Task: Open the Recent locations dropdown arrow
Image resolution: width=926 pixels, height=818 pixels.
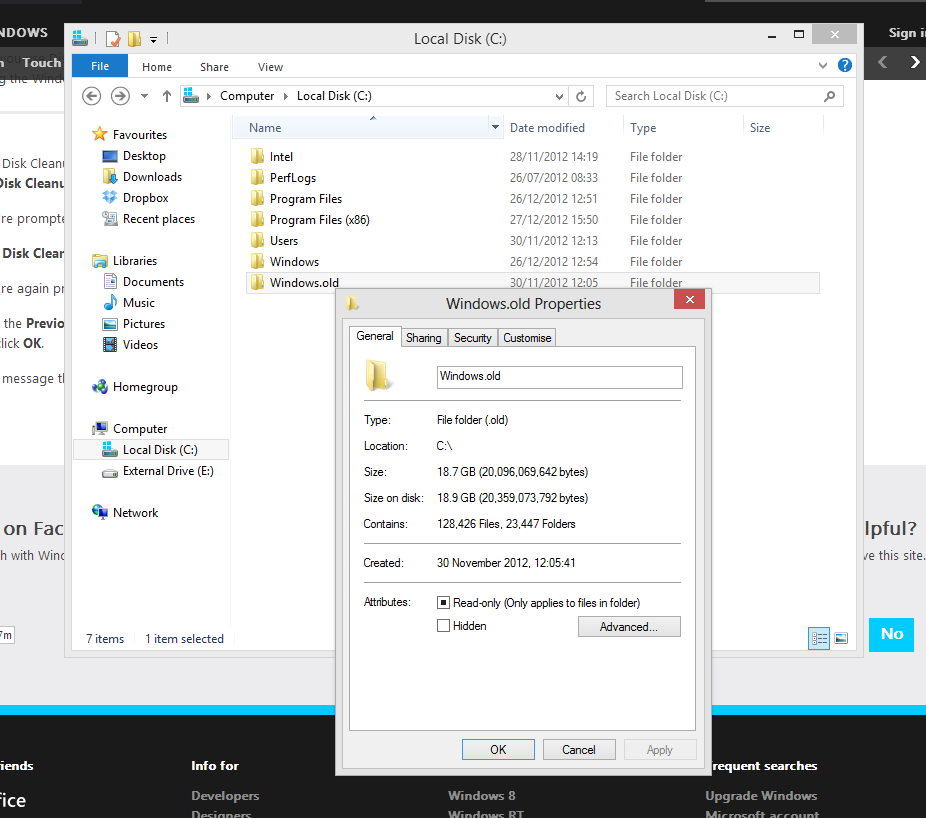Action: [144, 96]
